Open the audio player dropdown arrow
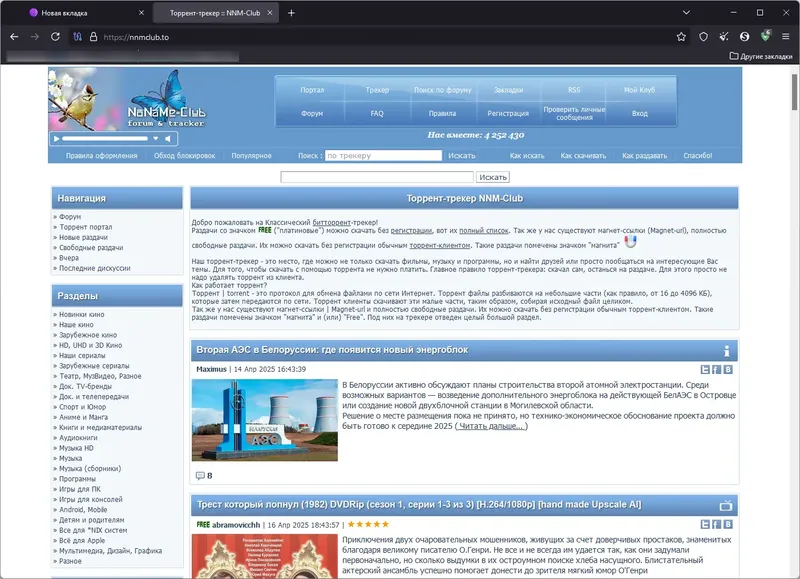 [x=156, y=139]
